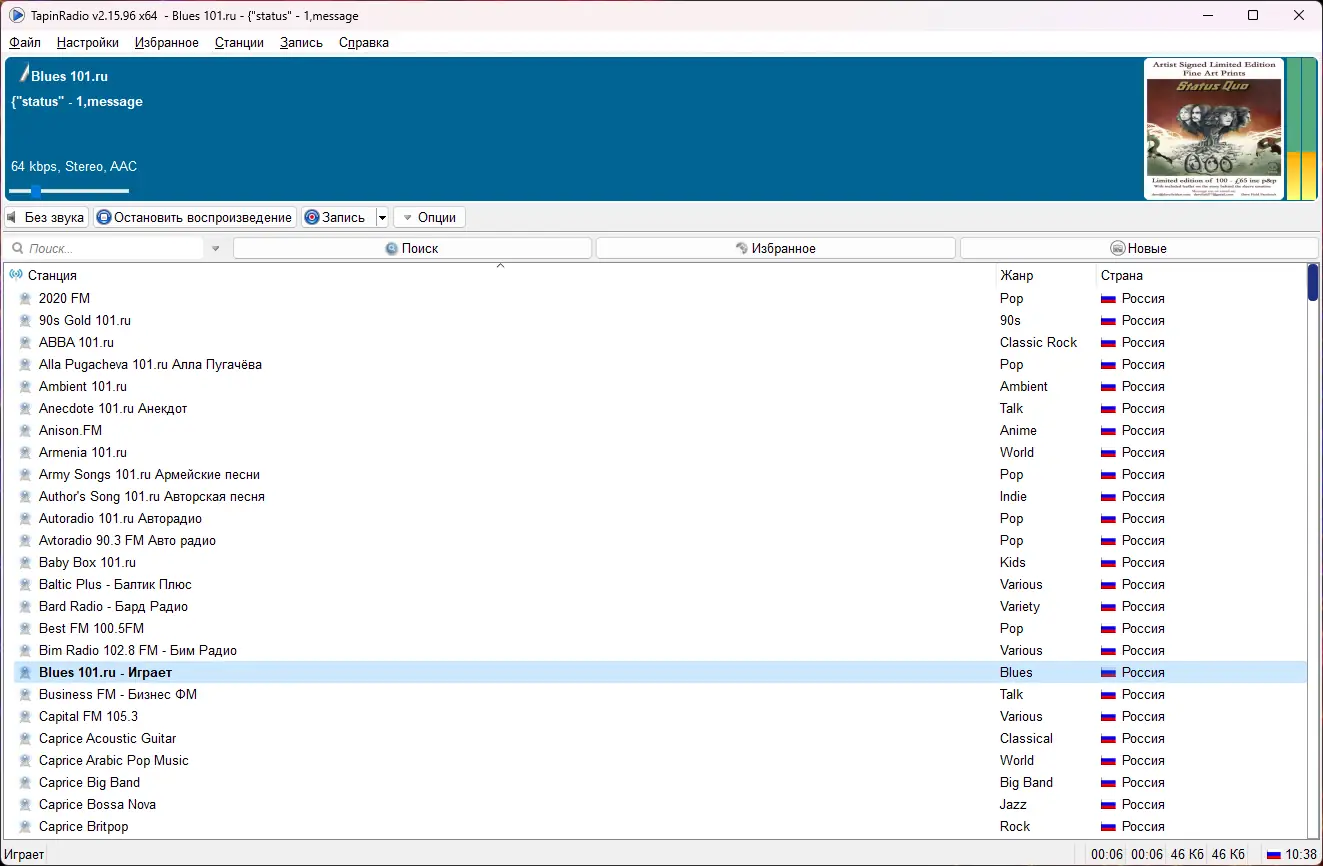This screenshot has width=1323, height=866.
Task: Select the station icon next to ABBA 101.ru
Action: tap(26, 342)
